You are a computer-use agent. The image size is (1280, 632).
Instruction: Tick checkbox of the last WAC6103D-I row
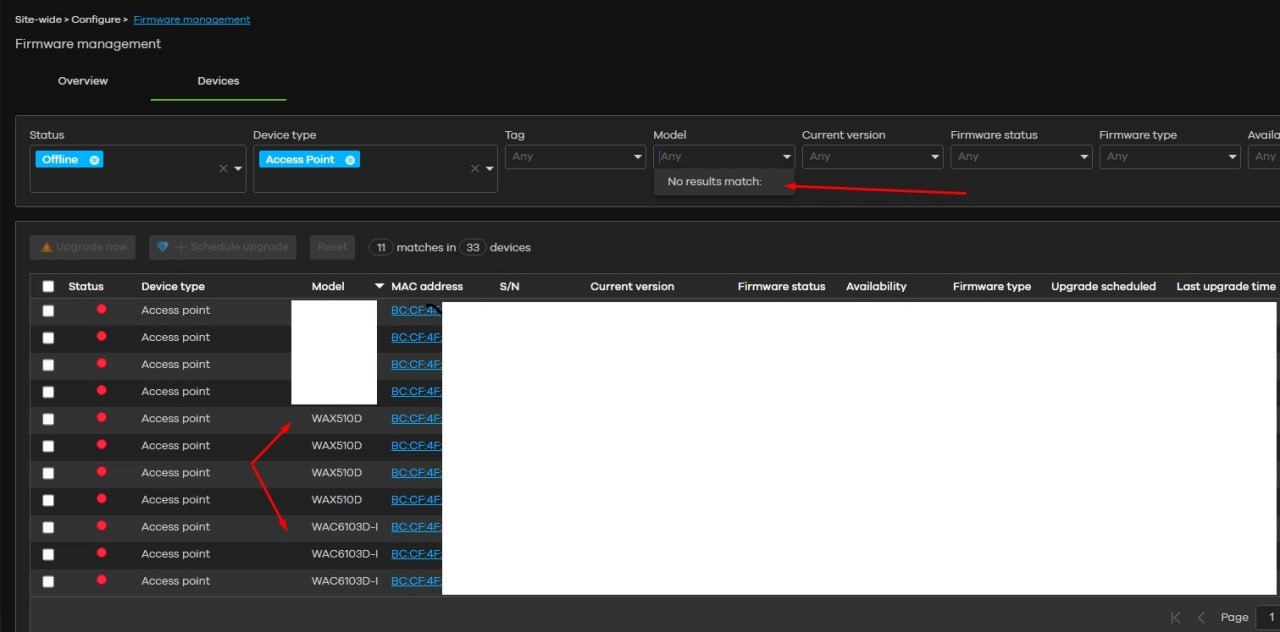coord(48,581)
